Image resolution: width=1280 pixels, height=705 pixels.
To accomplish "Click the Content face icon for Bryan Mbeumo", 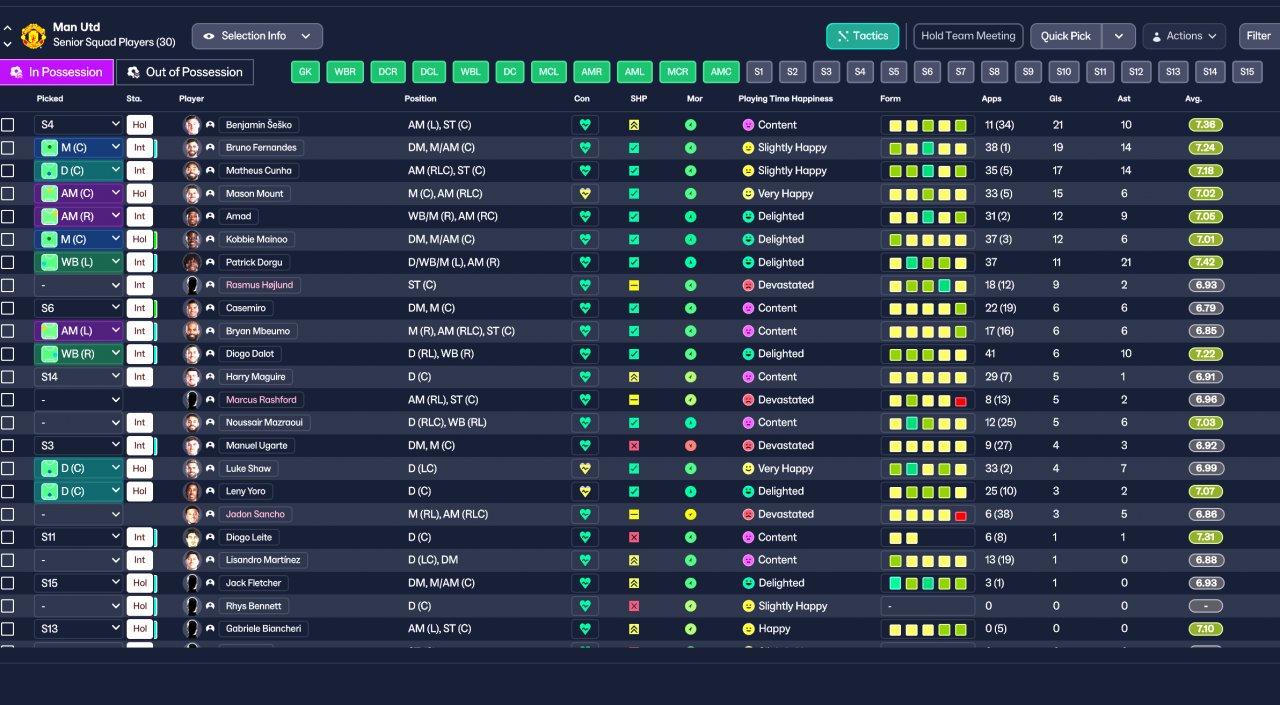I will (x=748, y=331).
